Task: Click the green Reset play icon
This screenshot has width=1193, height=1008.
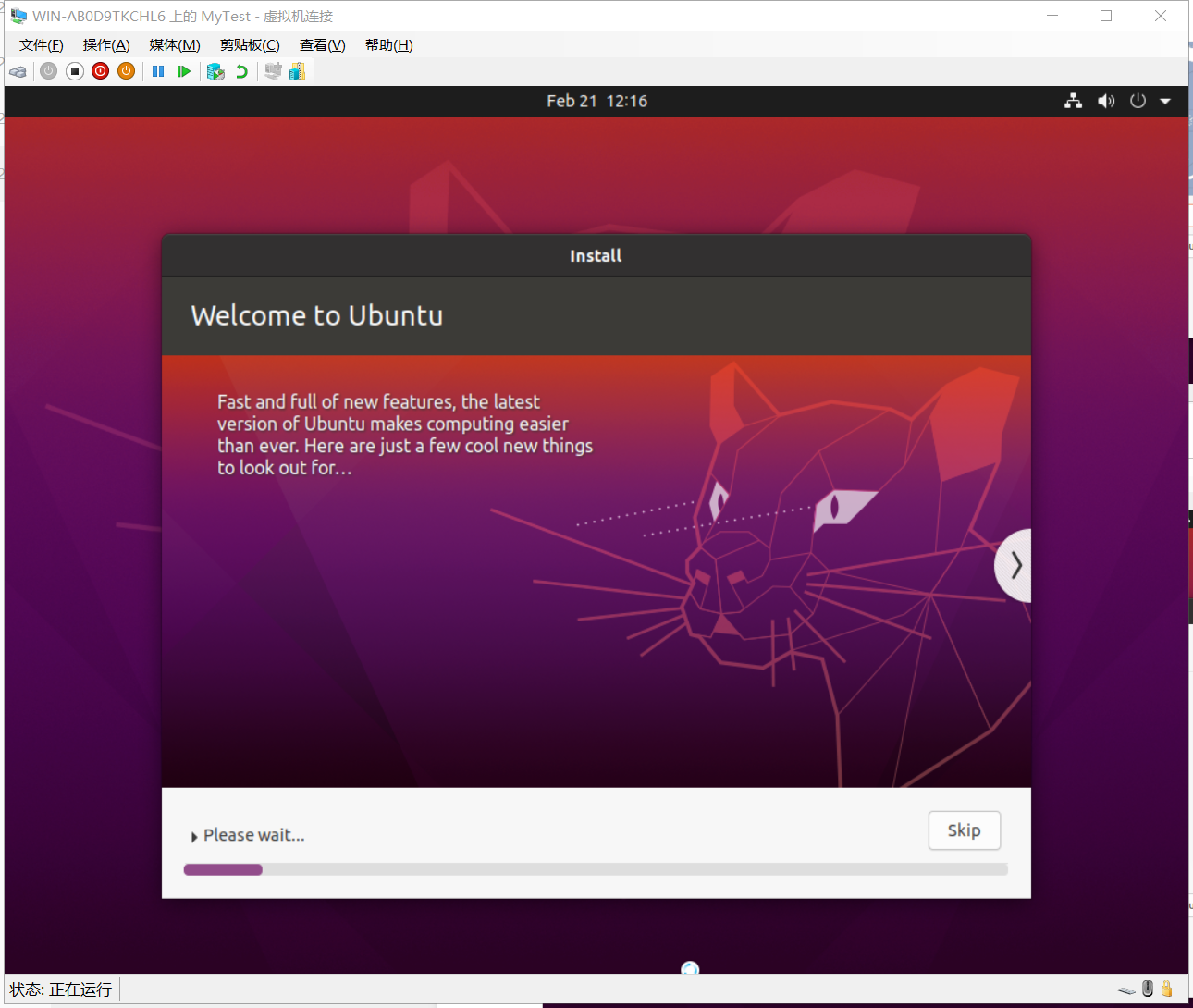Action: 184,71
